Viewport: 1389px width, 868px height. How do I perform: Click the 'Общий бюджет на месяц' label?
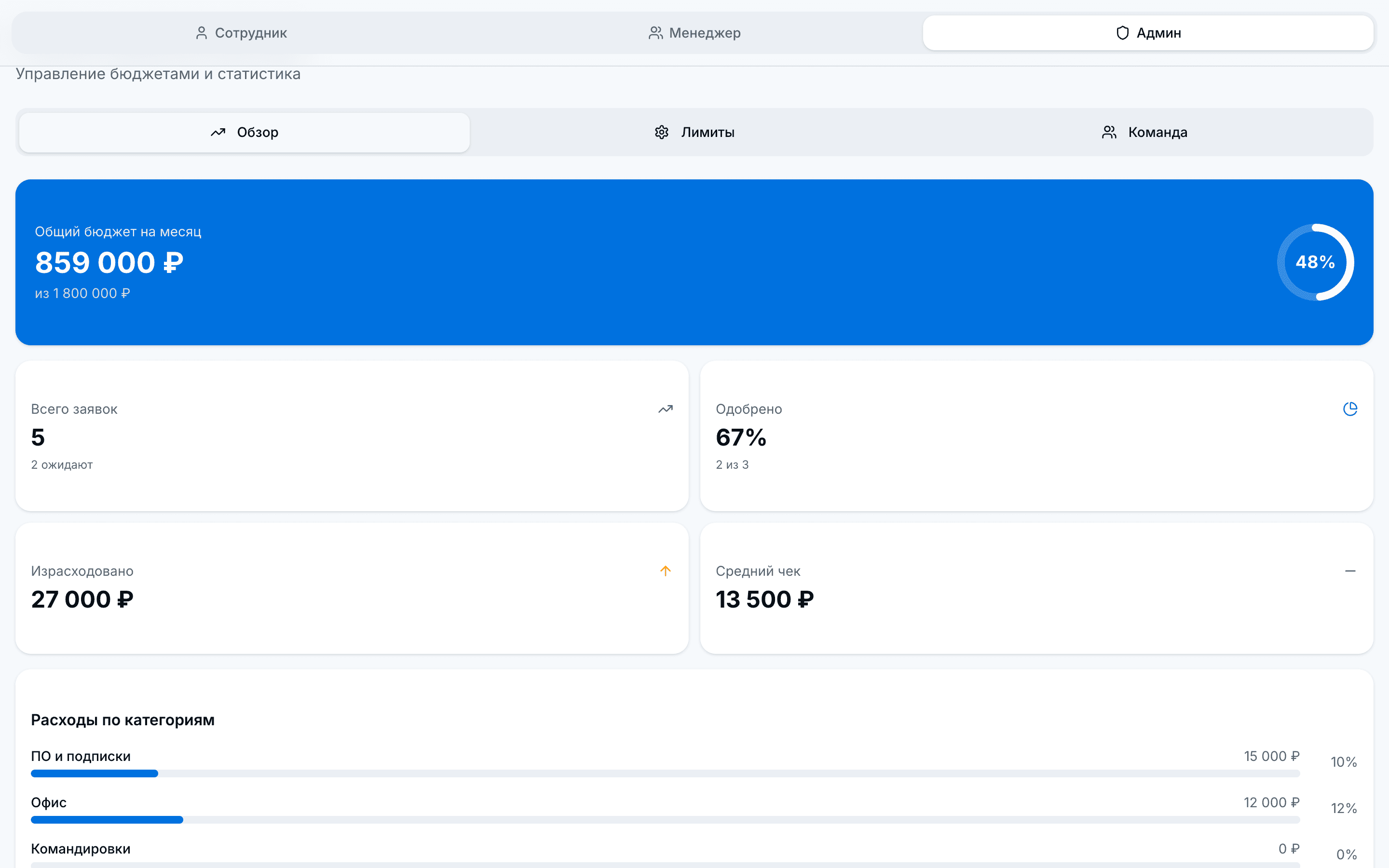118,231
